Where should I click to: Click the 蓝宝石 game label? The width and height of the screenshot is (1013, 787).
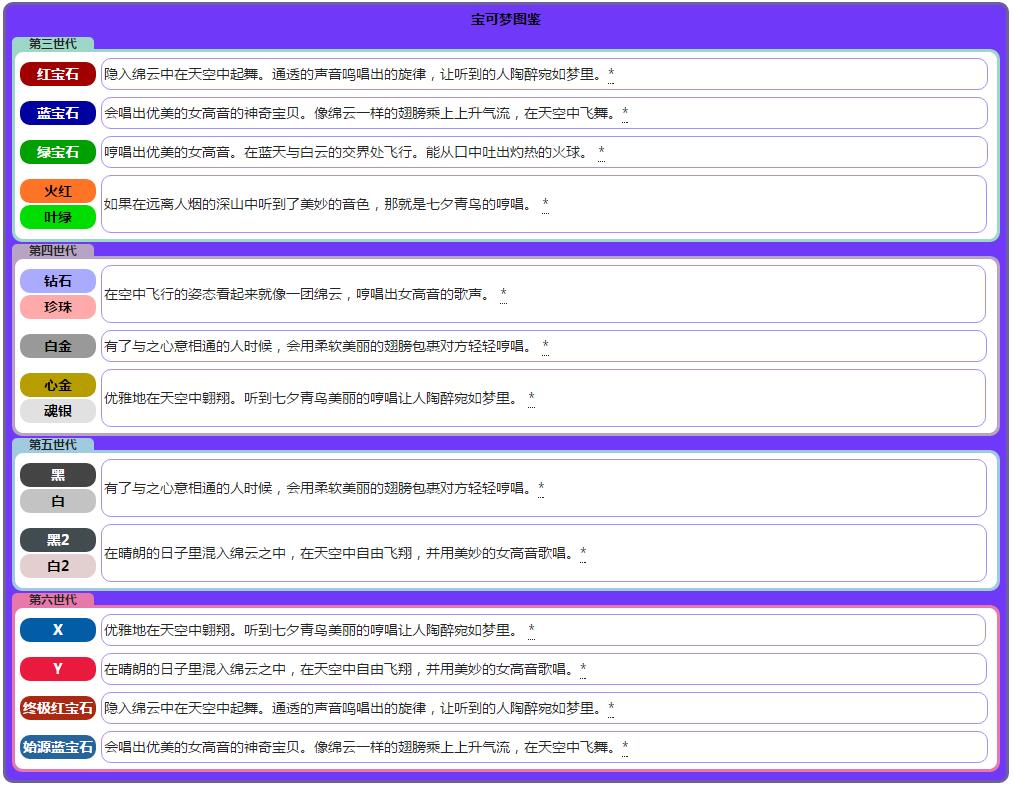click(57, 113)
